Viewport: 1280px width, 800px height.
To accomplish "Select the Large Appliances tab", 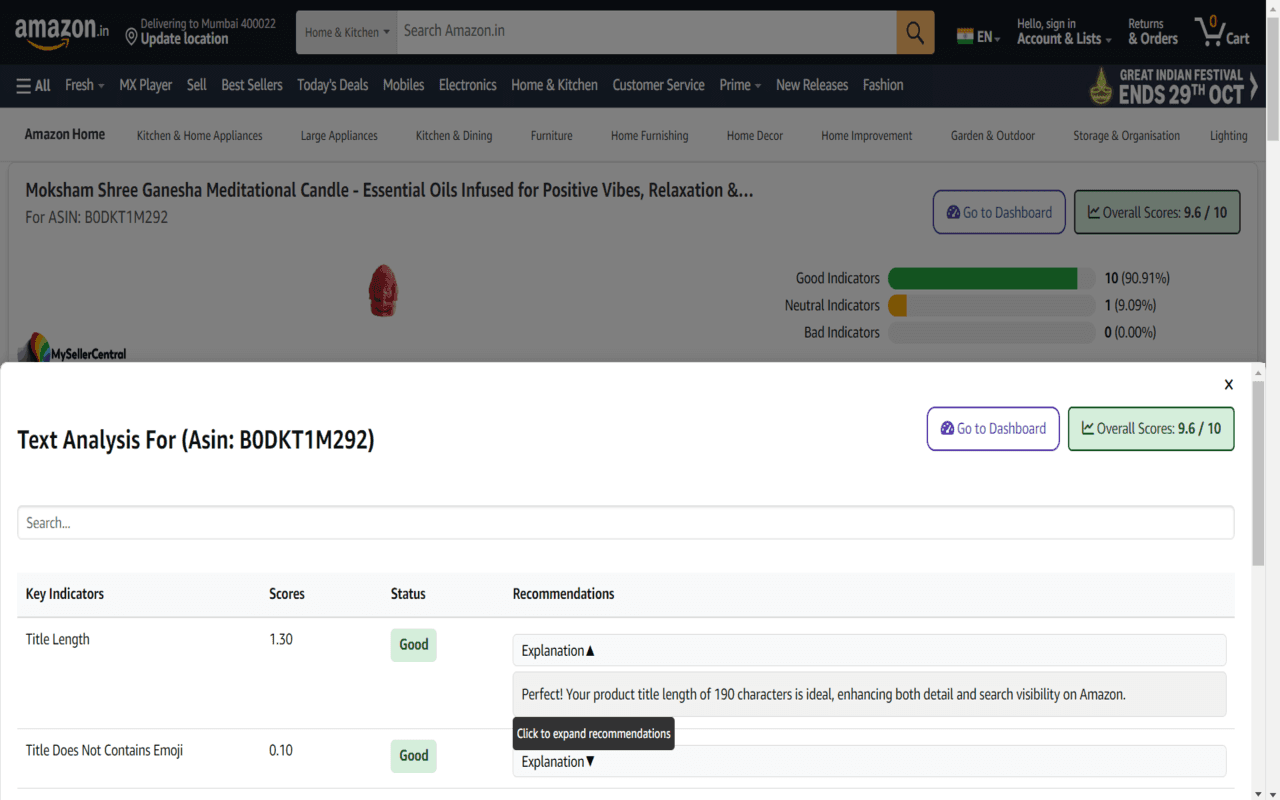I will [x=339, y=136].
